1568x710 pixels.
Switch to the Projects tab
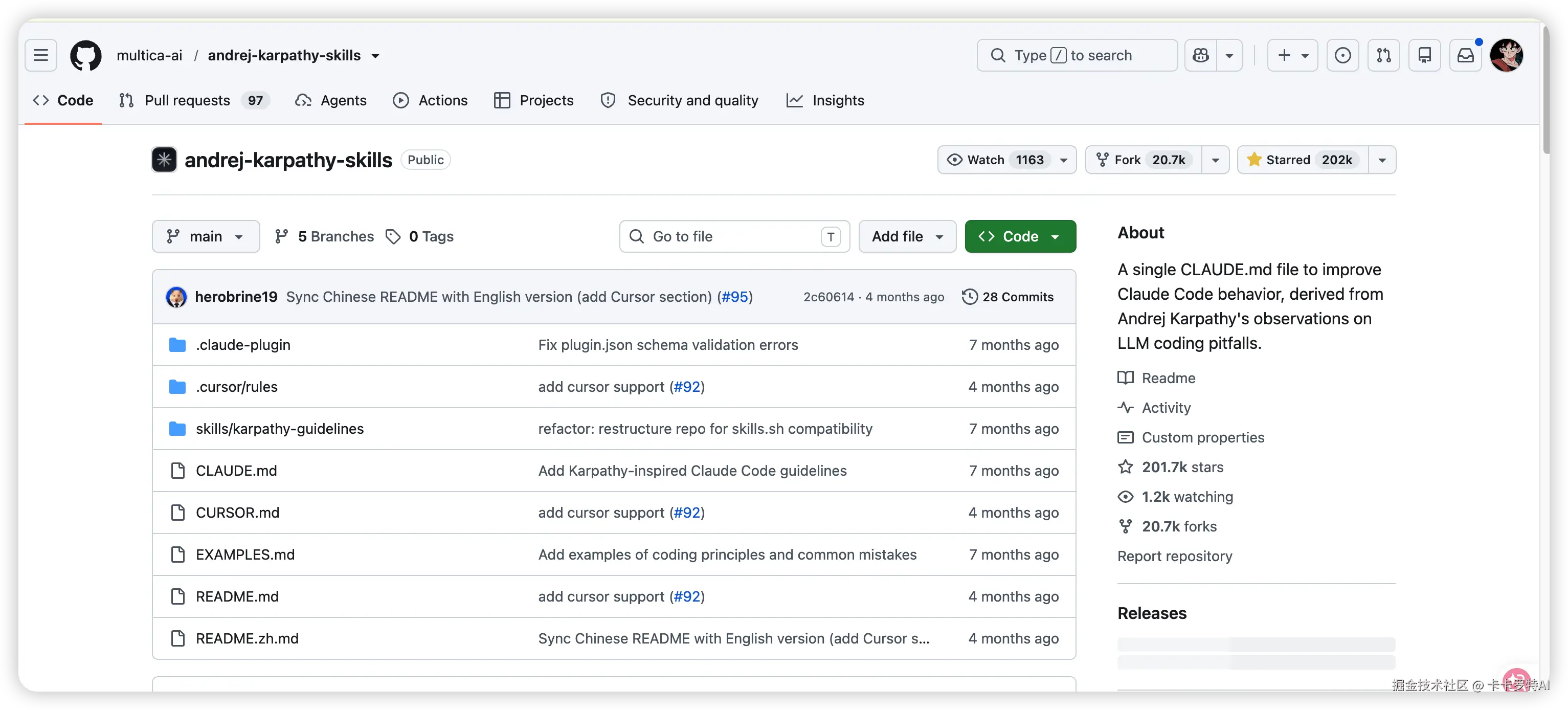tap(534, 100)
